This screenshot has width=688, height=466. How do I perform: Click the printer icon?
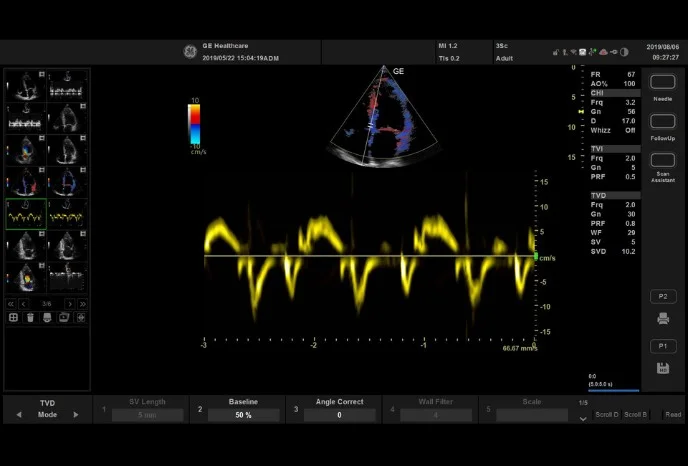[662, 319]
